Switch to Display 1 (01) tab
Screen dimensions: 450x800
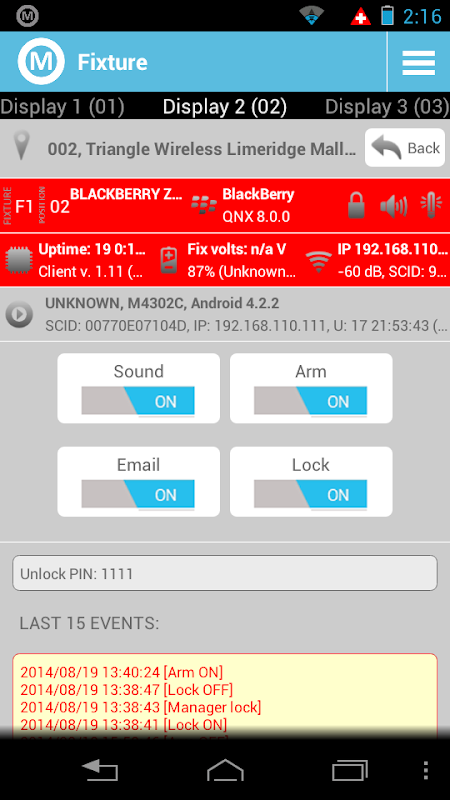pos(62,107)
